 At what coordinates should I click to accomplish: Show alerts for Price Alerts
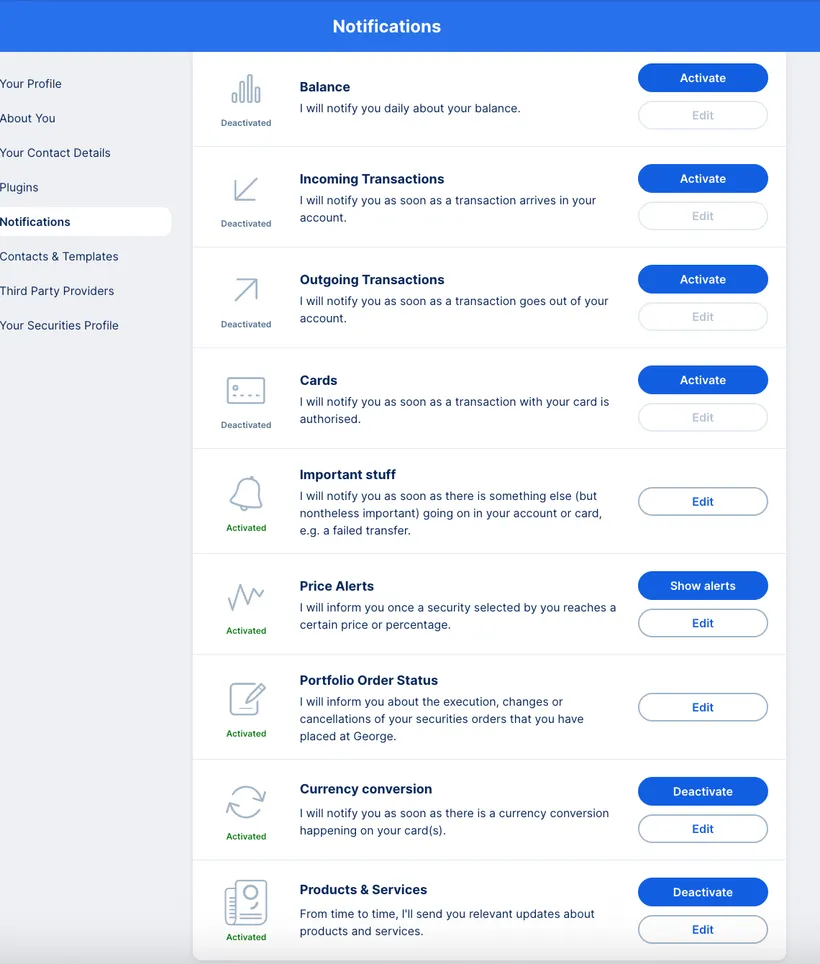pyautogui.click(x=702, y=585)
